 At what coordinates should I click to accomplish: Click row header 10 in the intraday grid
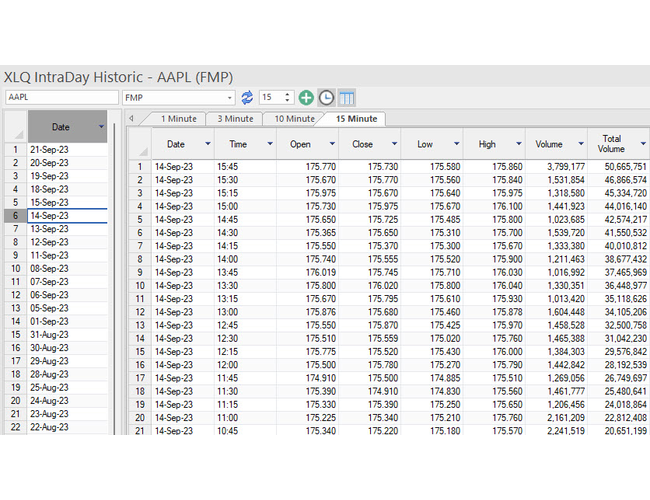pyautogui.click(x=140, y=286)
